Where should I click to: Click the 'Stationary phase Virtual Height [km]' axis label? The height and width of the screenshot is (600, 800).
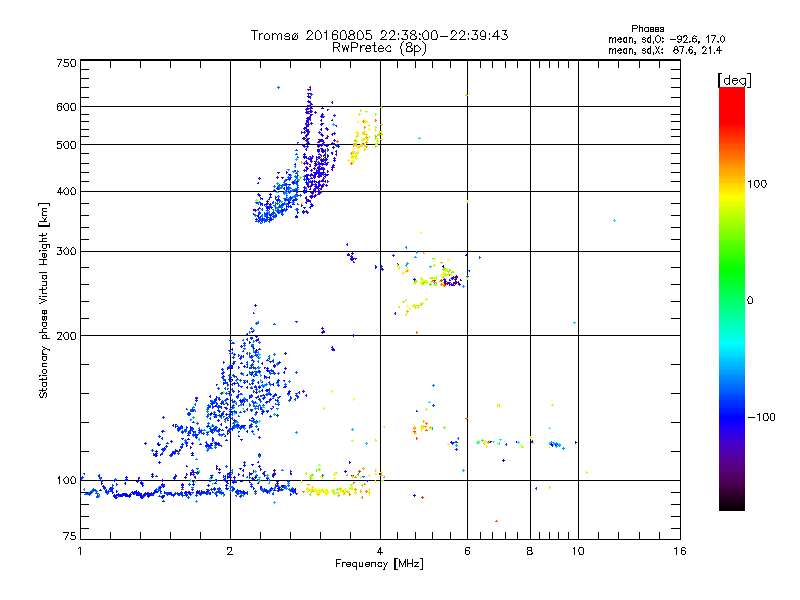[44, 301]
